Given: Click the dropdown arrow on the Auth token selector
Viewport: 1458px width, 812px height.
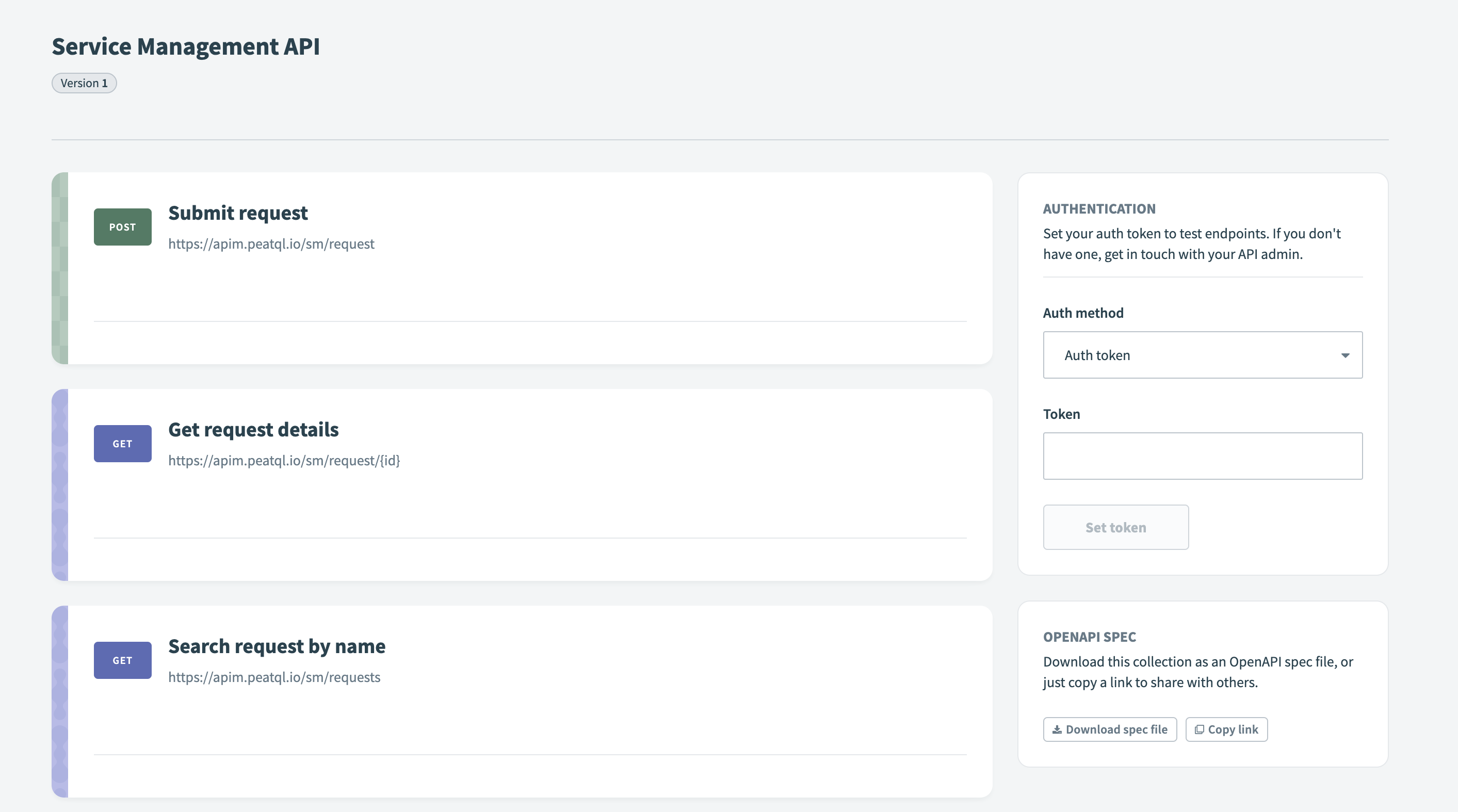Looking at the screenshot, I should pos(1346,355).
